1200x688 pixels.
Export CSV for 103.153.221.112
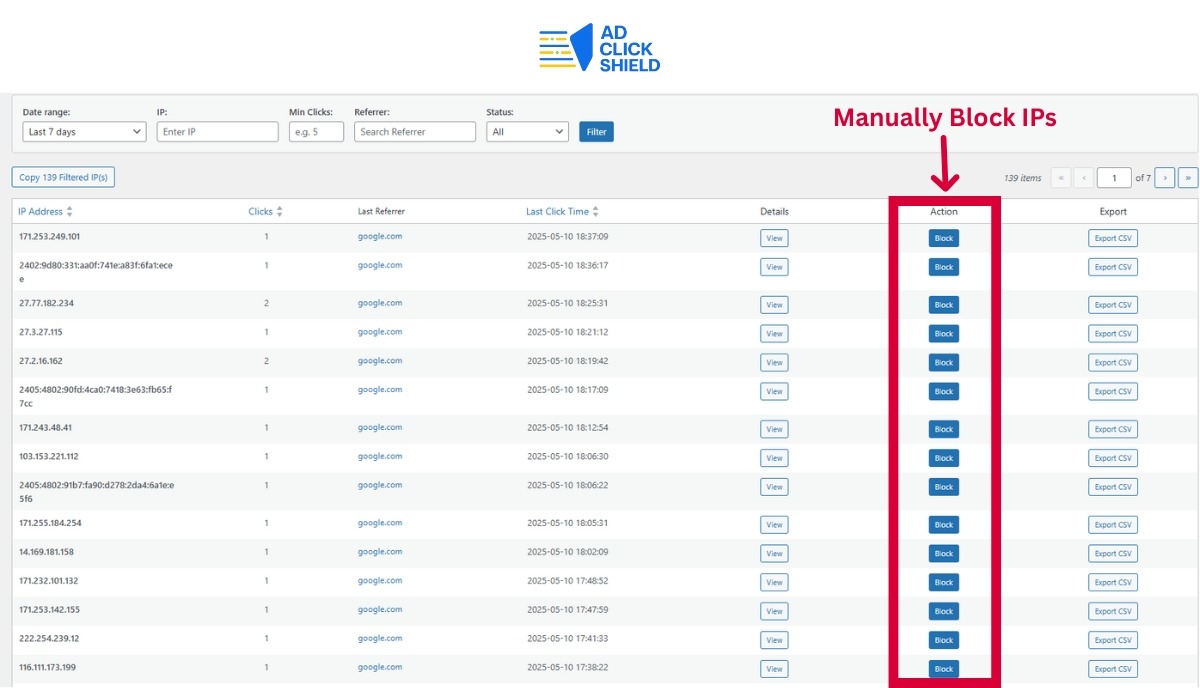(x=1113, y=458)
